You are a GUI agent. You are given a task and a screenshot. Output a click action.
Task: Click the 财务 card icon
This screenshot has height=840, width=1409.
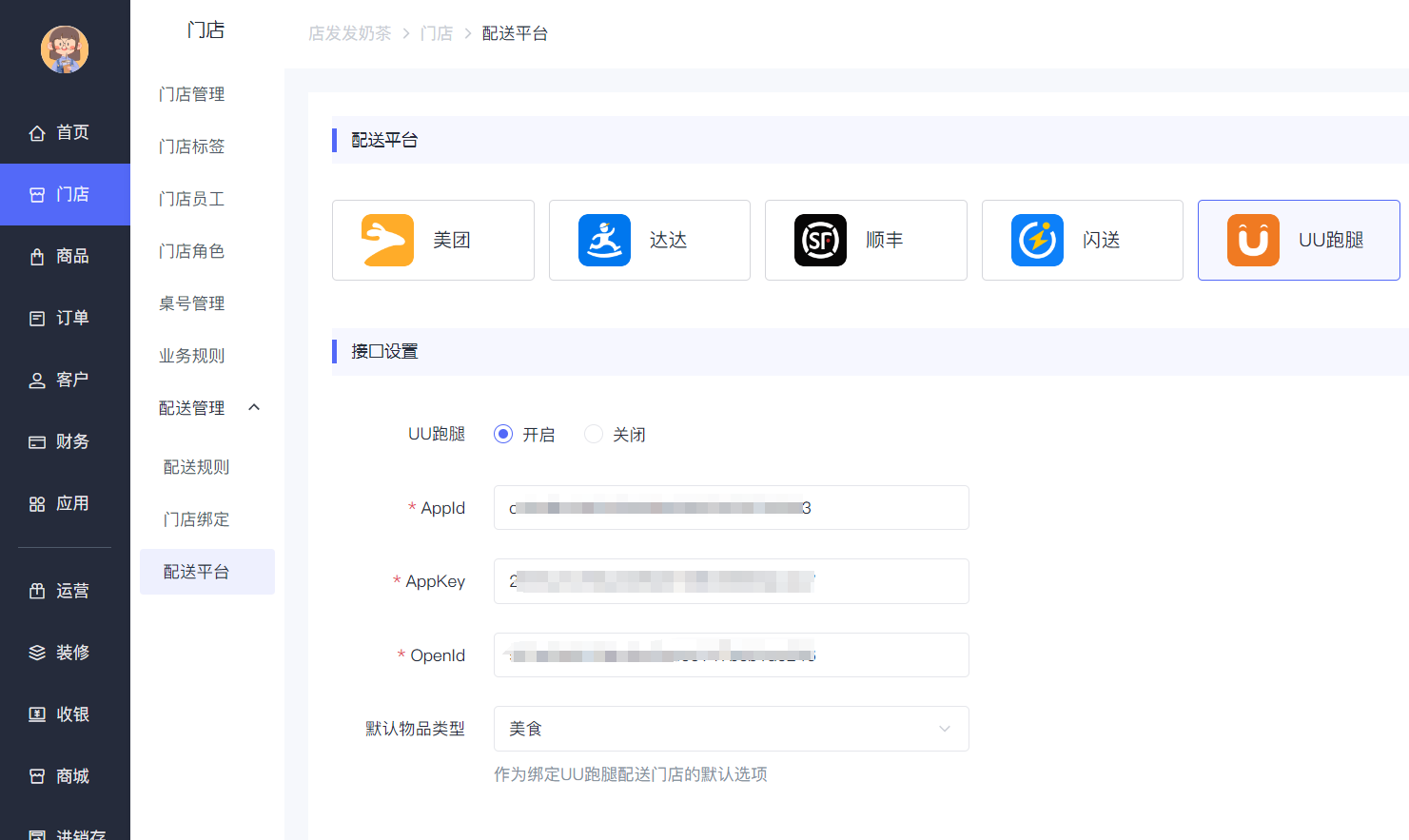tap(37, 442)
